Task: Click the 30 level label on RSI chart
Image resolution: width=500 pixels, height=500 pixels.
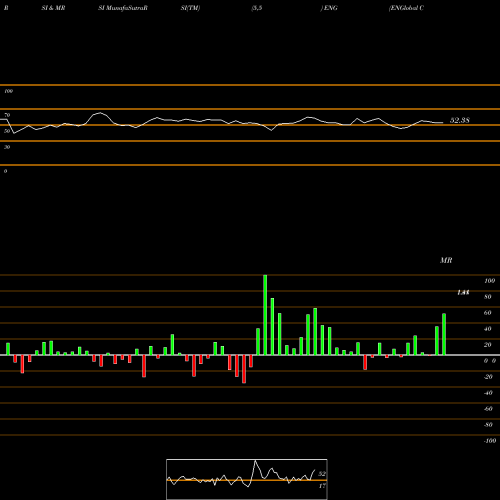Action: (7, 147)
